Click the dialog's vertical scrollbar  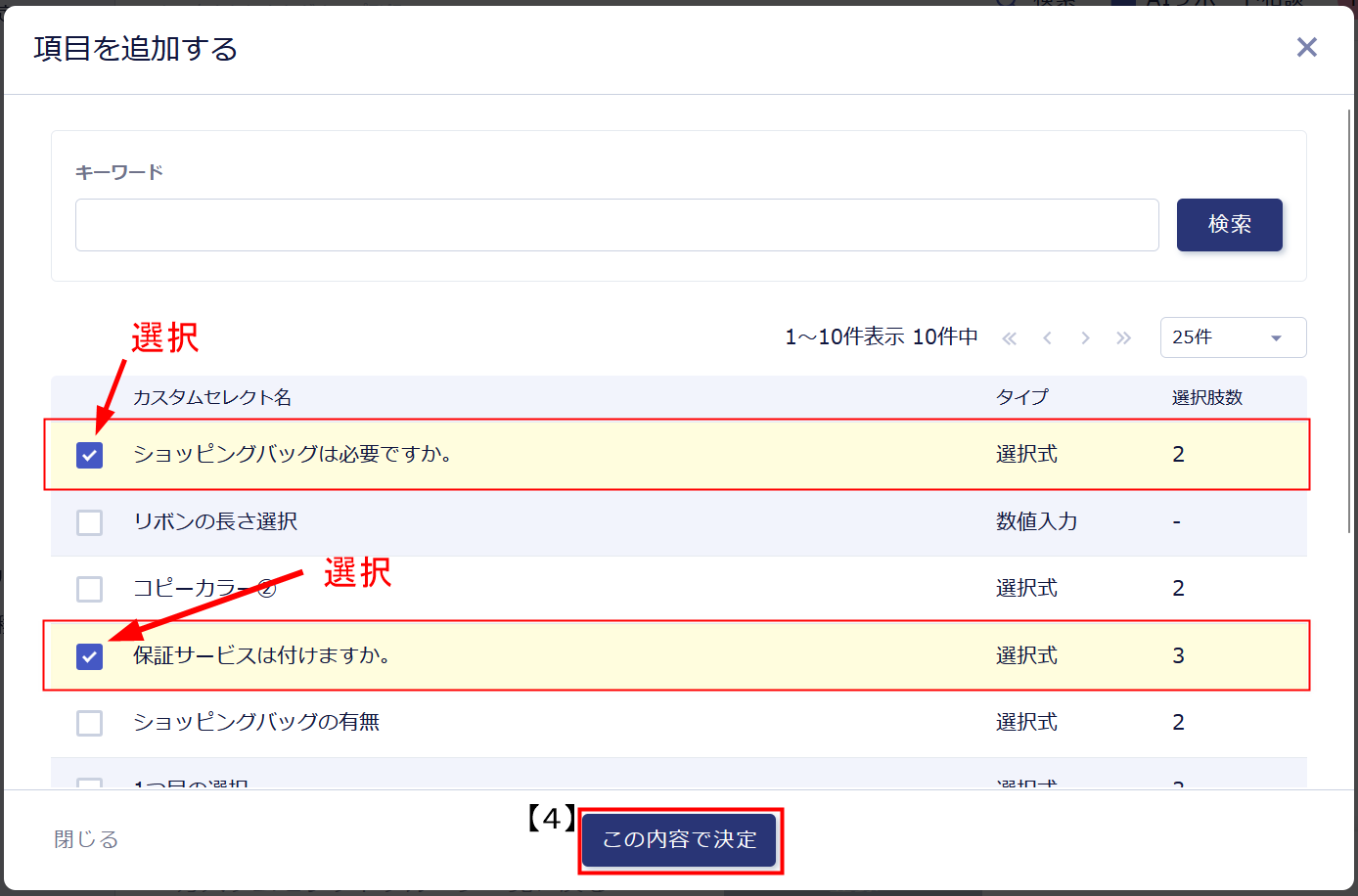point(1350,323)
